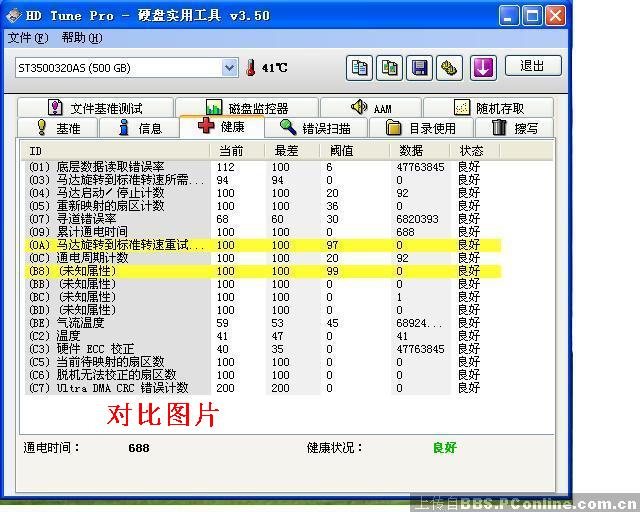The image size is (640, 512).
Task: Click the 状态 column header
Action: [475, 151]
